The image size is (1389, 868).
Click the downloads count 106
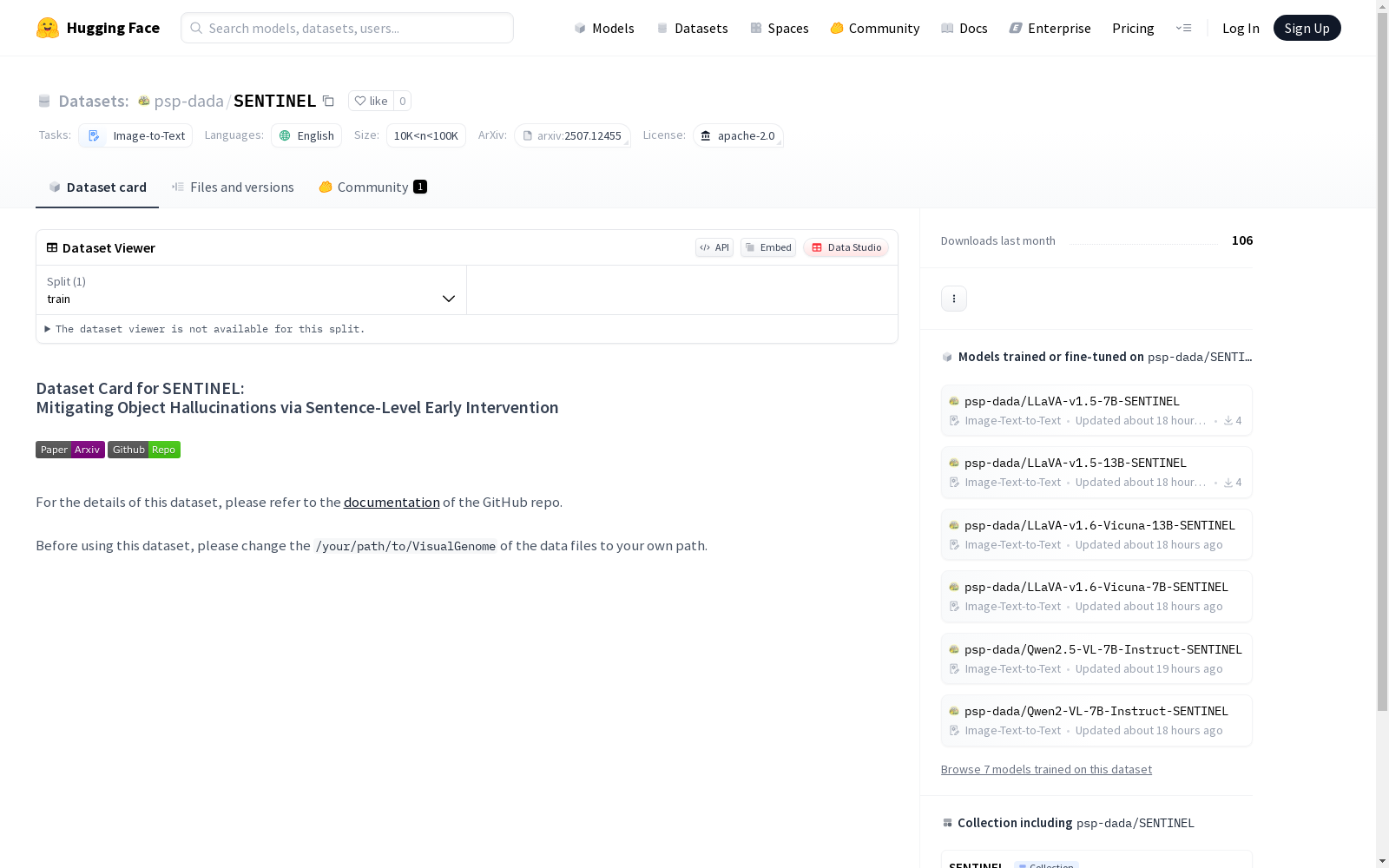point(1242,240)
